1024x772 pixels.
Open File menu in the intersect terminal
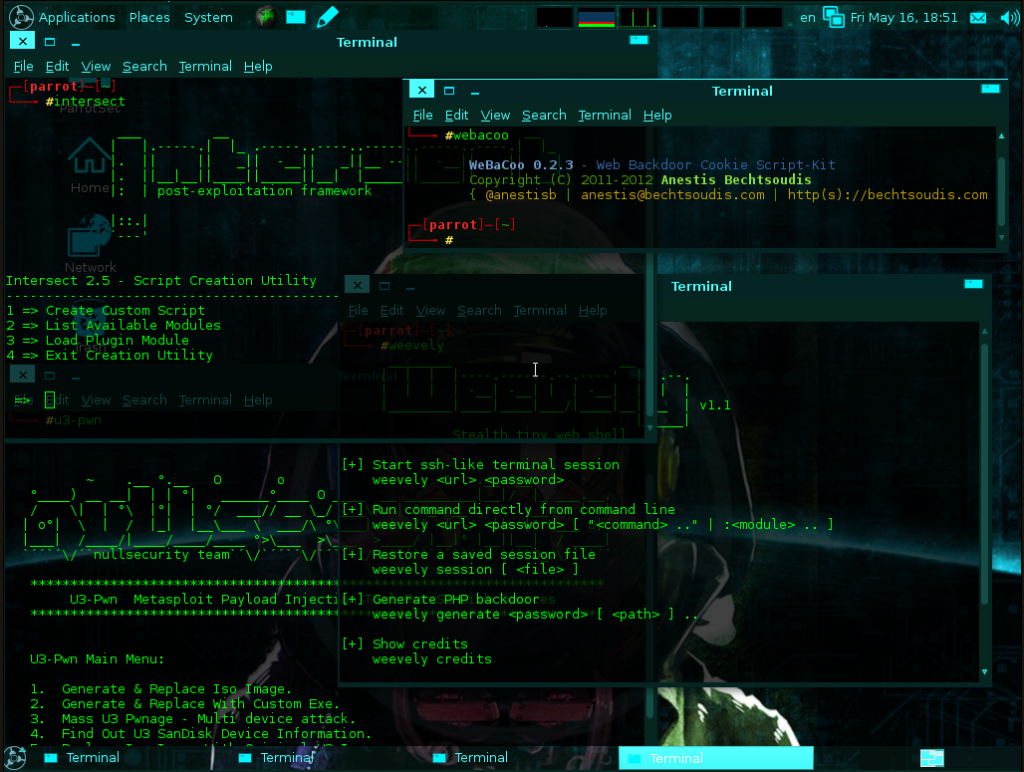point(24,66)
